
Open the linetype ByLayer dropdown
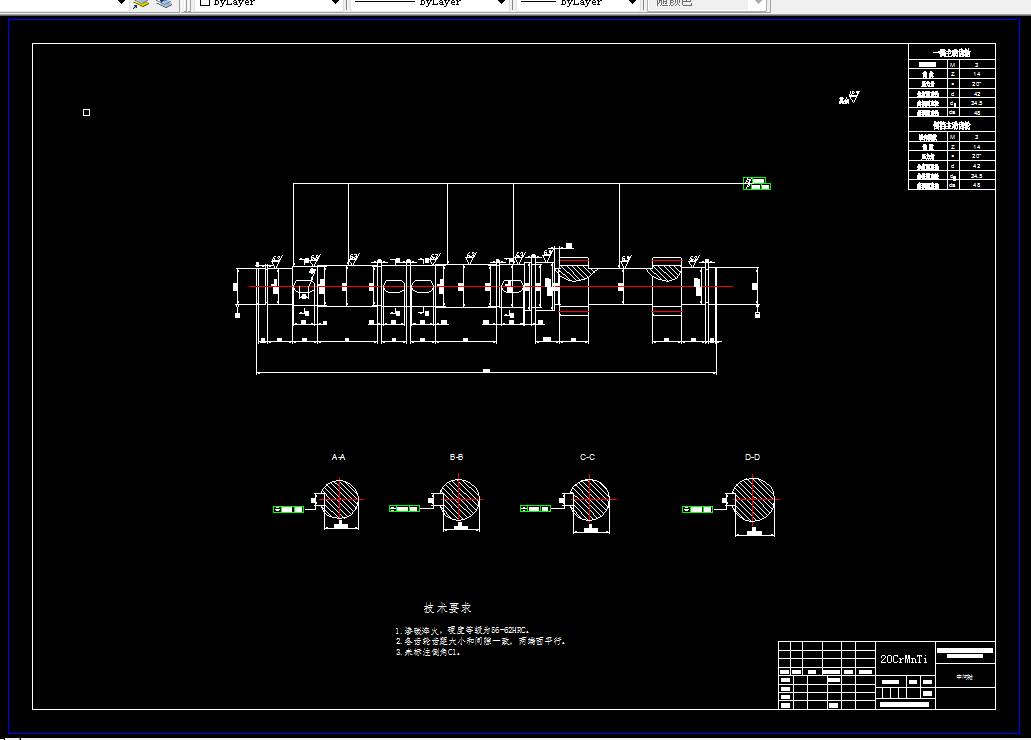429,3
